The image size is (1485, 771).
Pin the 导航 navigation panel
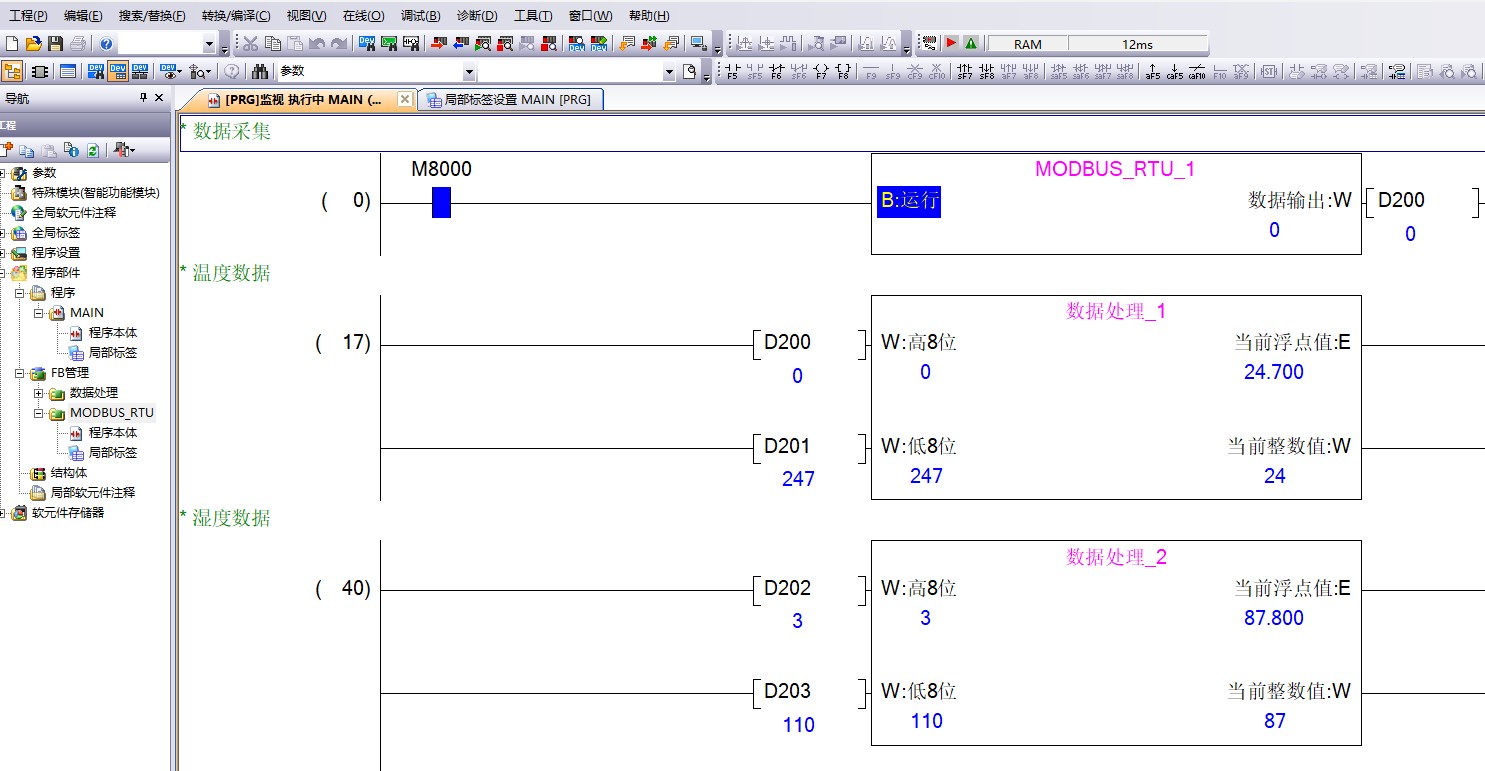(x=143, y=98)
